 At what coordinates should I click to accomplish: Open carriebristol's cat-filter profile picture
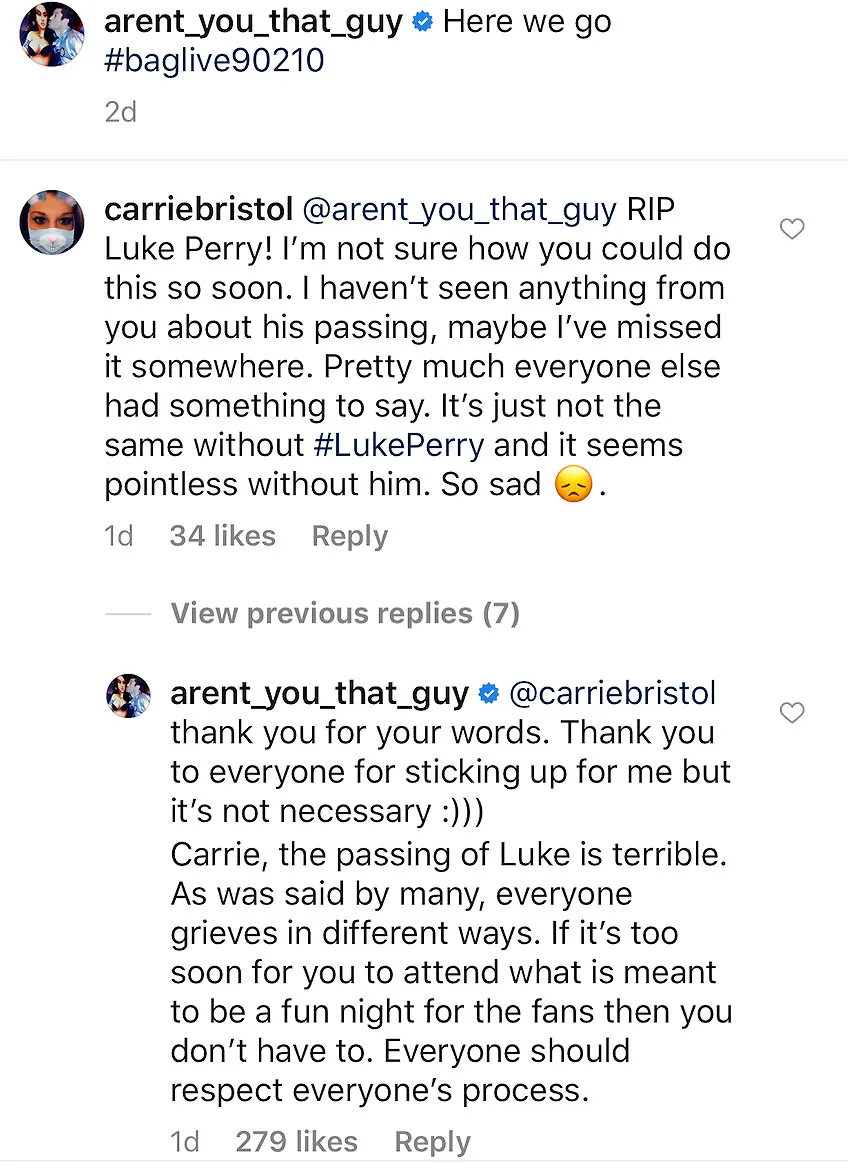(51, 221)
